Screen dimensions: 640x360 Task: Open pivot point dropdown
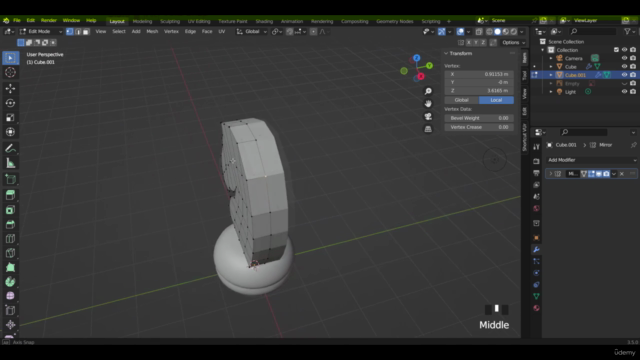point(277,31)
